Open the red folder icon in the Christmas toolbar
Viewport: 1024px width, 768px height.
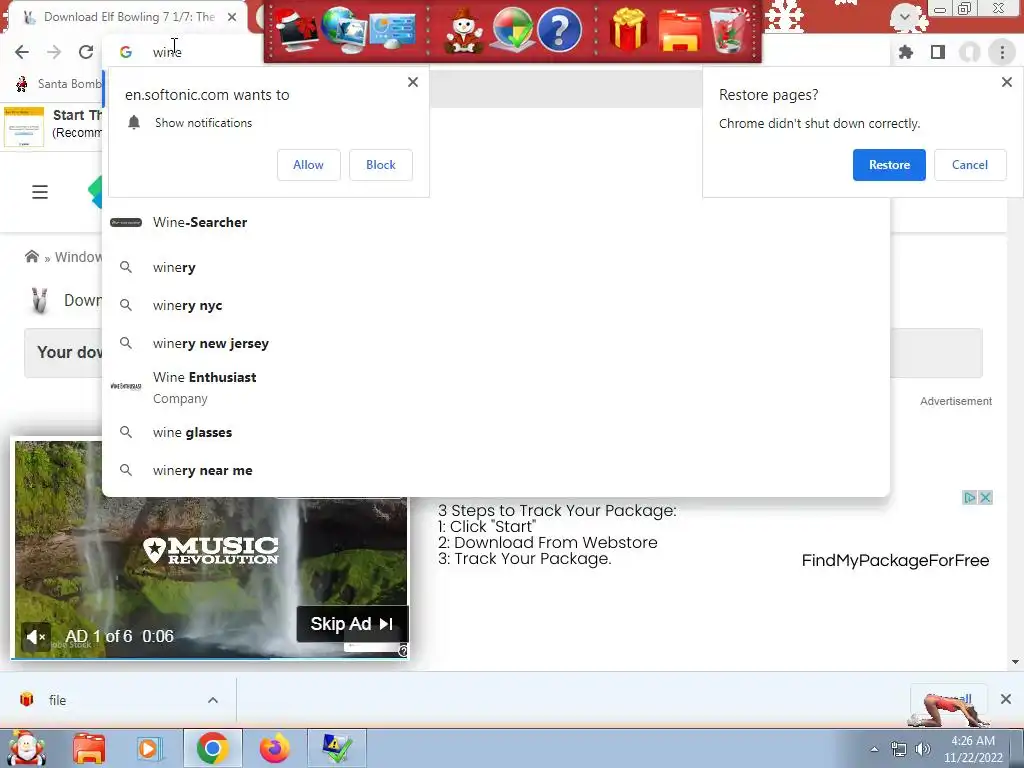coord(679,30)
